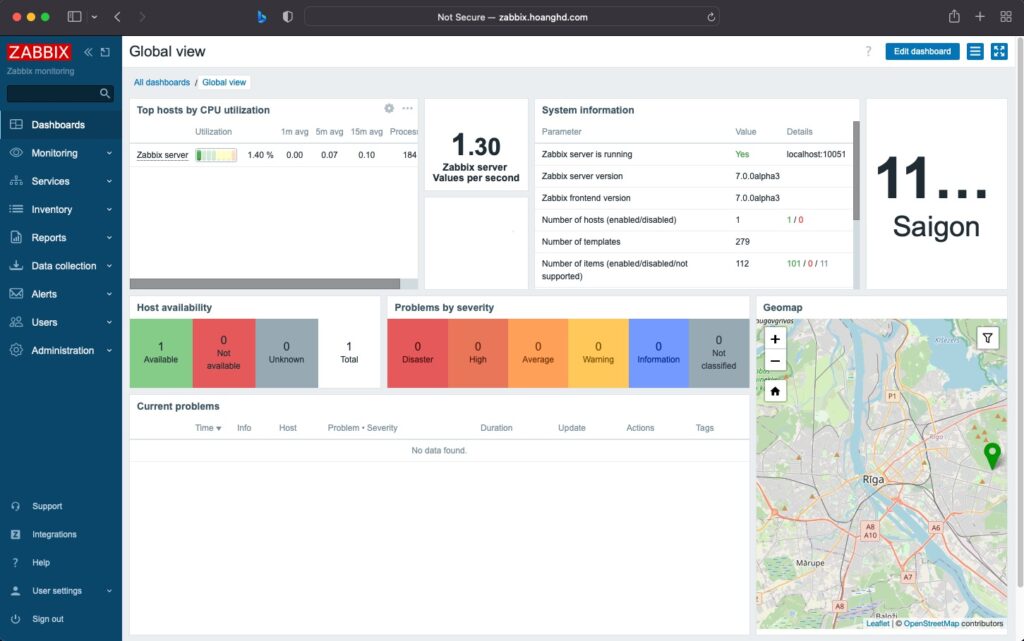Click the Global view breadcrumb

tap(224, 82)
